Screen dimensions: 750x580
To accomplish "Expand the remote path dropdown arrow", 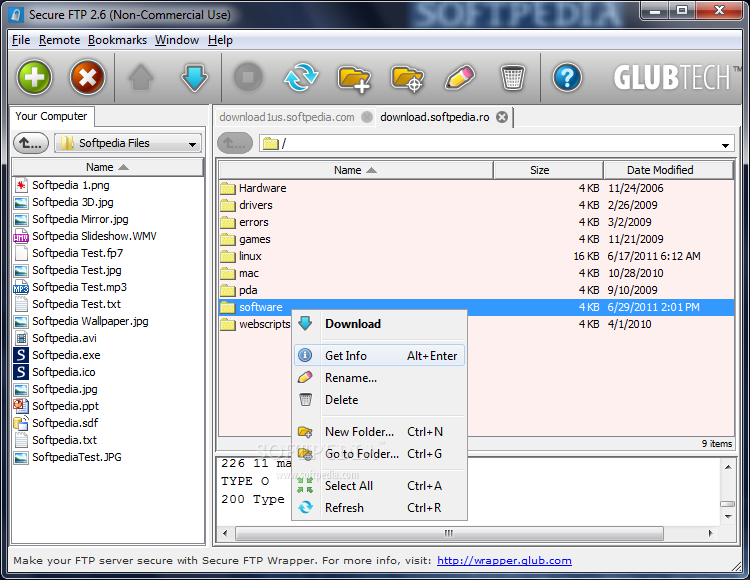I will click(725, 144).
